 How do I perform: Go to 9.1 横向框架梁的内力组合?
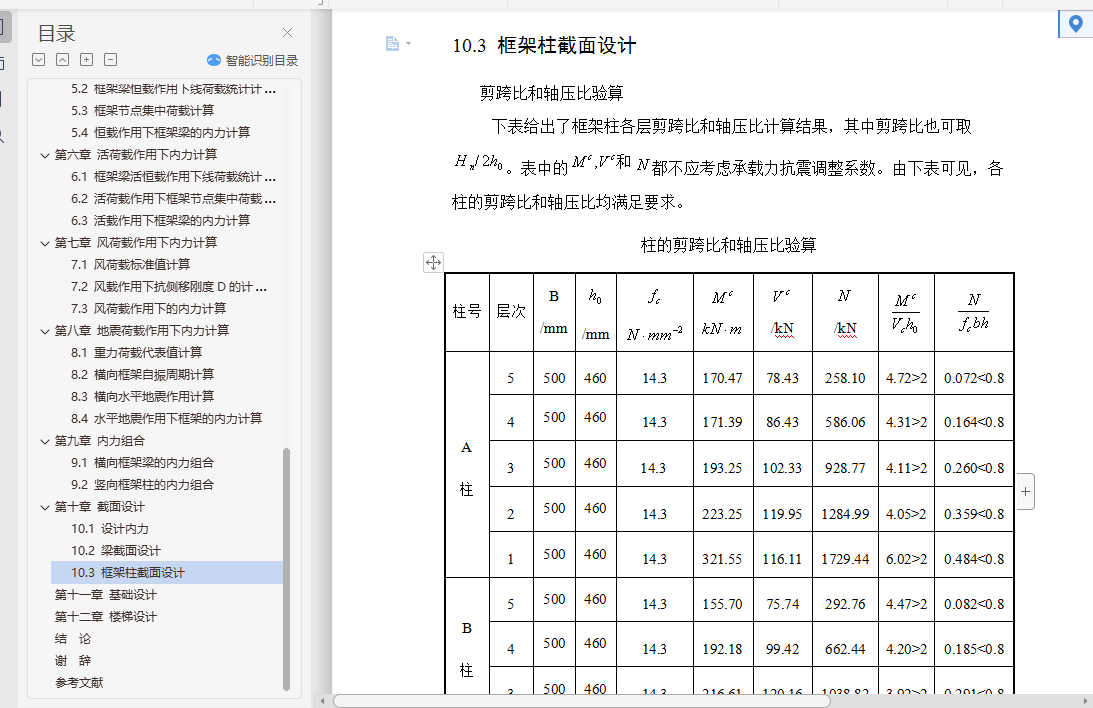(x=142, y=463)
